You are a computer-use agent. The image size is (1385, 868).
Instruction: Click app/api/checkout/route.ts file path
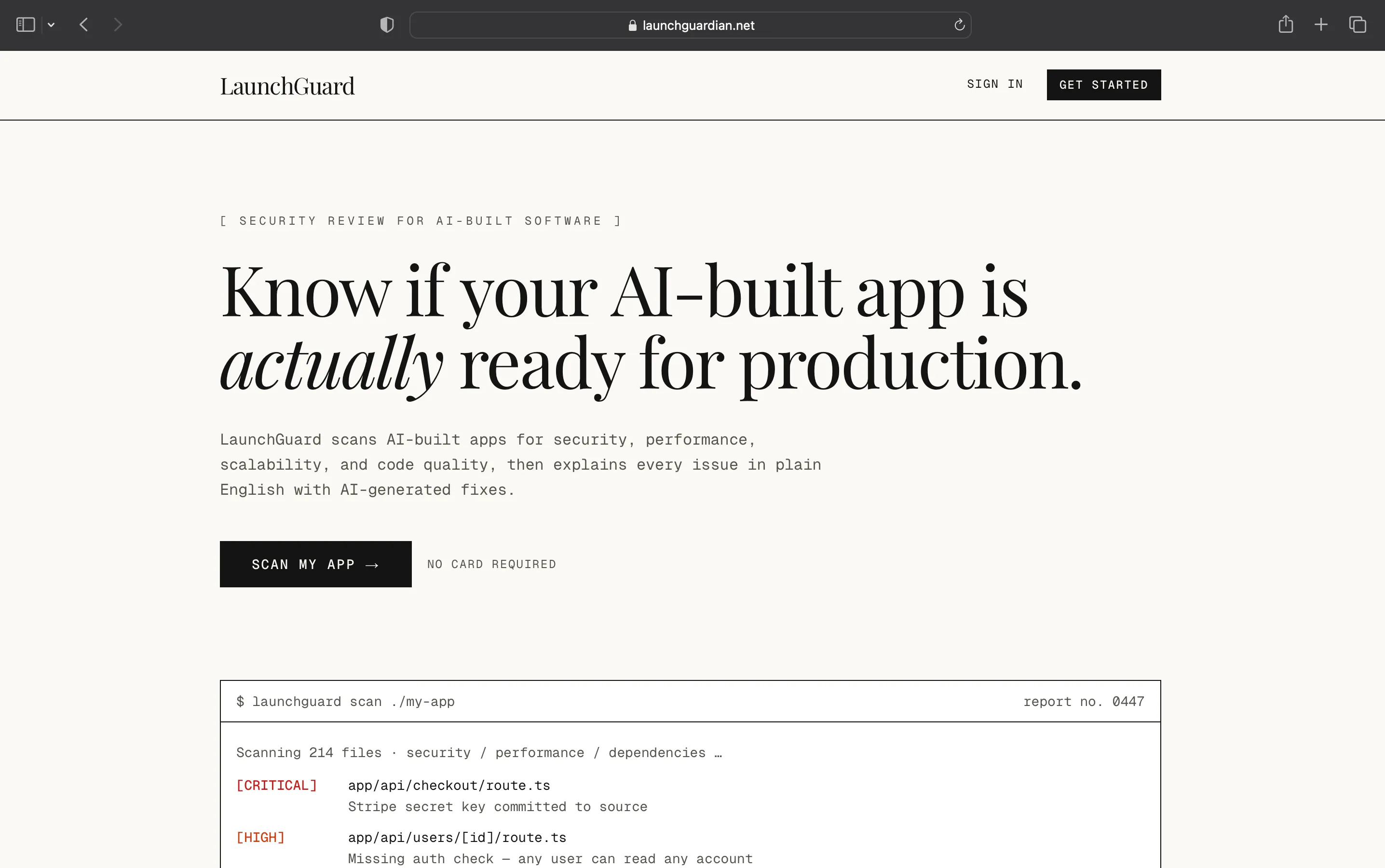pos(449,786)
